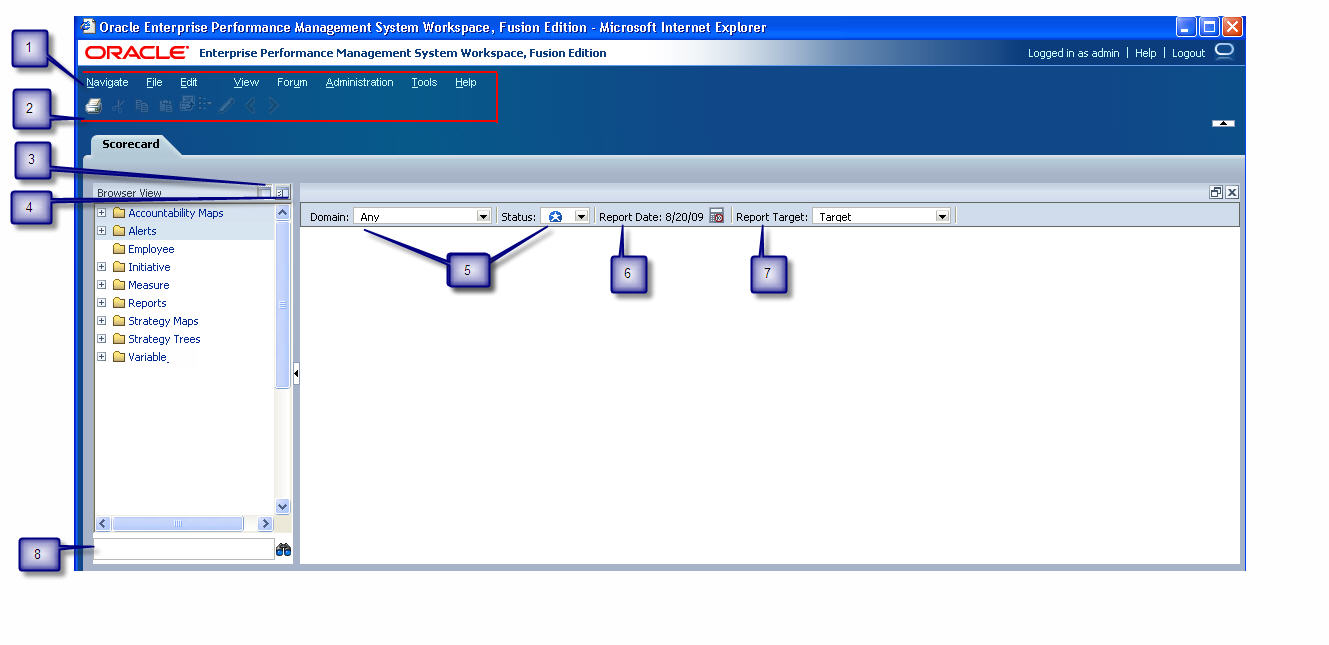Expand the Alerts tree node
The image size is (1329, 645).
point(102,231)
